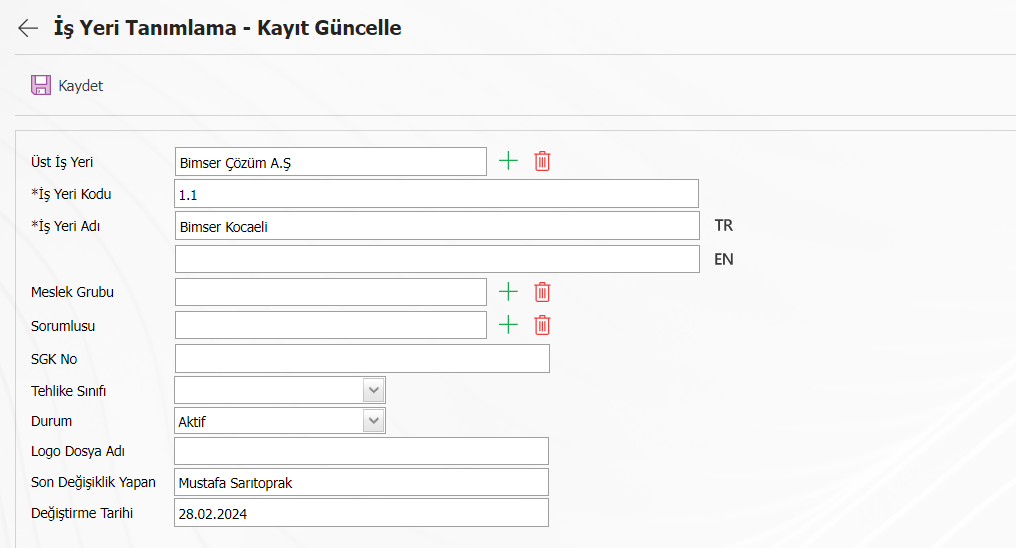
Task: Add a Meslek Grubu with plus icon
Action: point(509,291)
